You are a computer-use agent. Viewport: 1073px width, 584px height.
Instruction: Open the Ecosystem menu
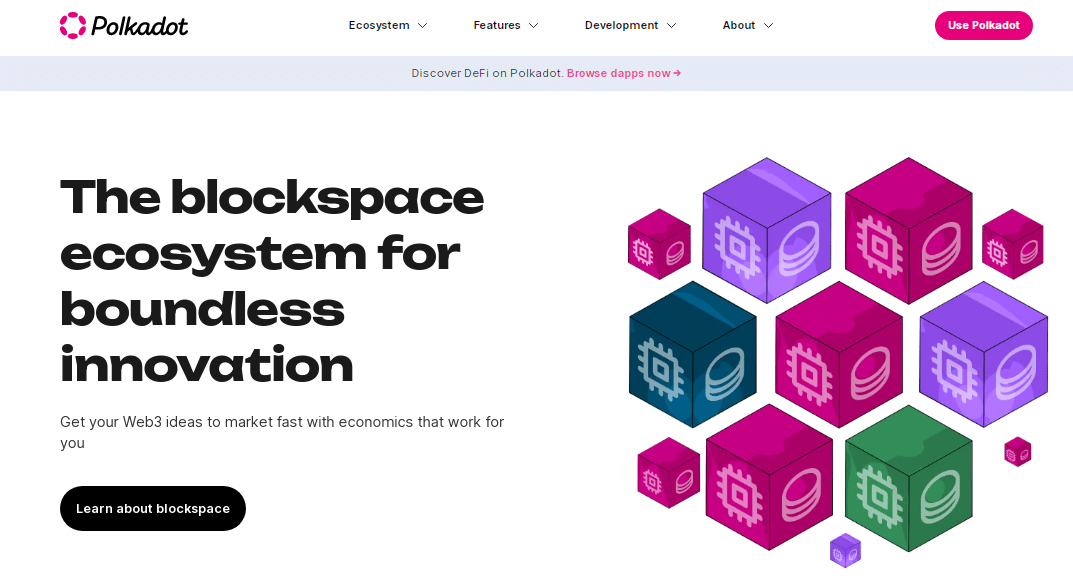[x=379, y=25]
